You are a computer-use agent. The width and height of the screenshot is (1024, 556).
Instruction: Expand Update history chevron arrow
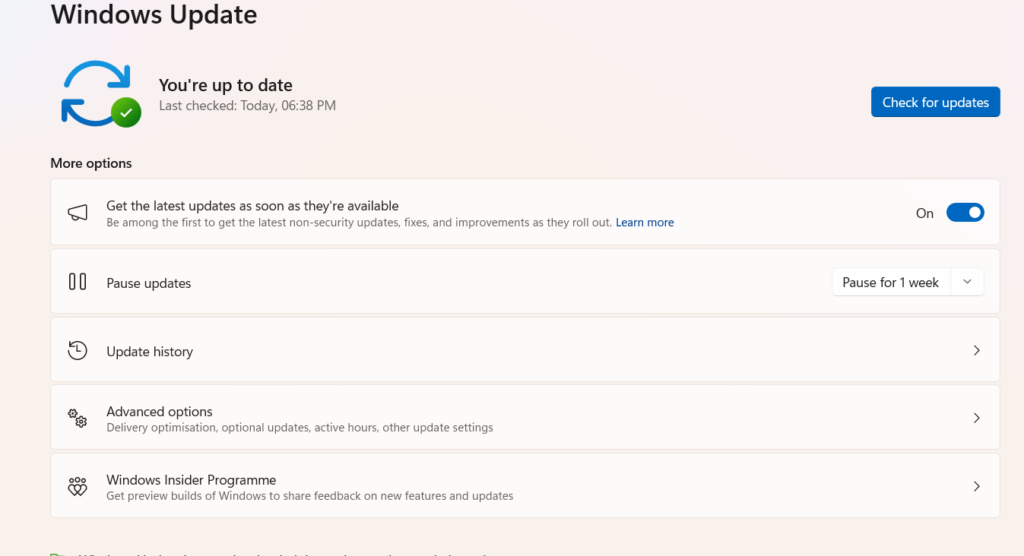[x=976, y=351]
